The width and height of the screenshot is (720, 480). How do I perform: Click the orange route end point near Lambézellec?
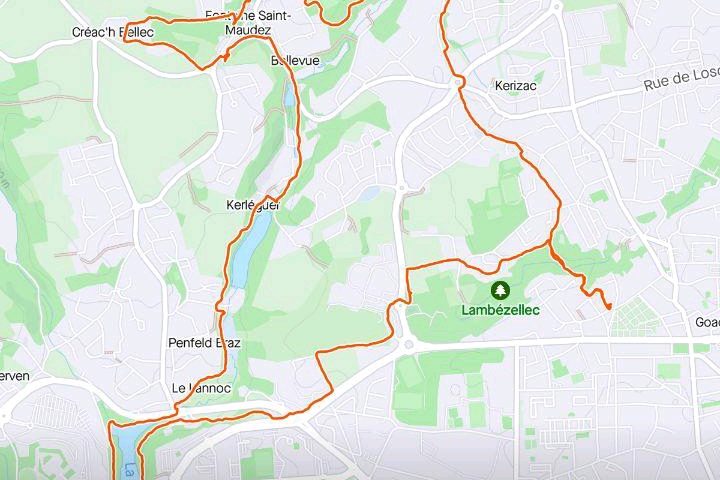(x=609, y=307)
